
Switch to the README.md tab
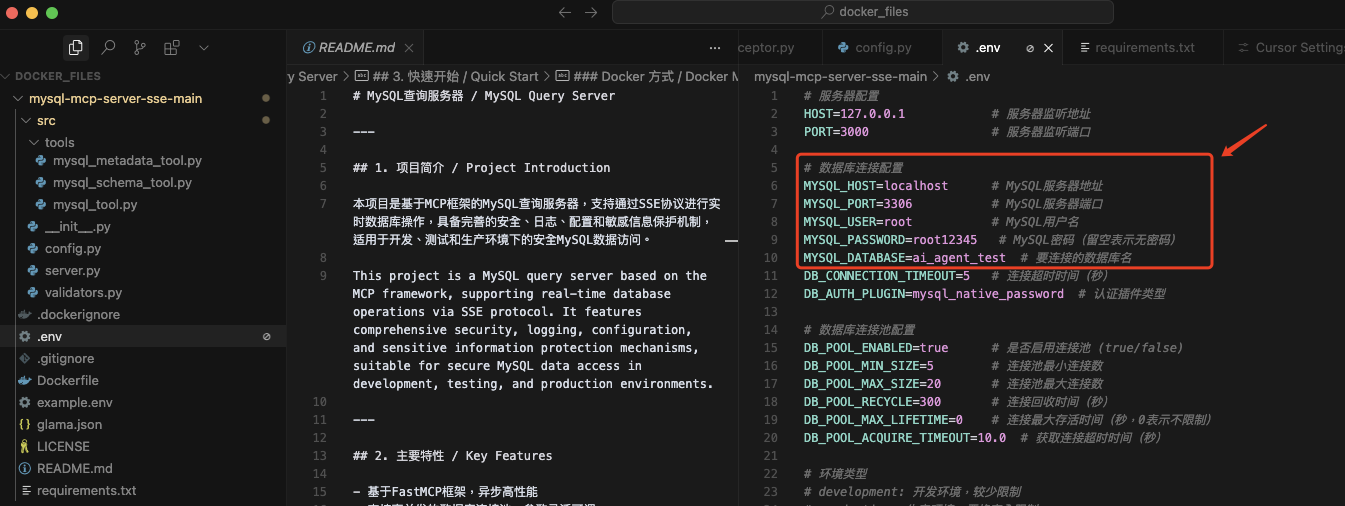tap(356, 47)
